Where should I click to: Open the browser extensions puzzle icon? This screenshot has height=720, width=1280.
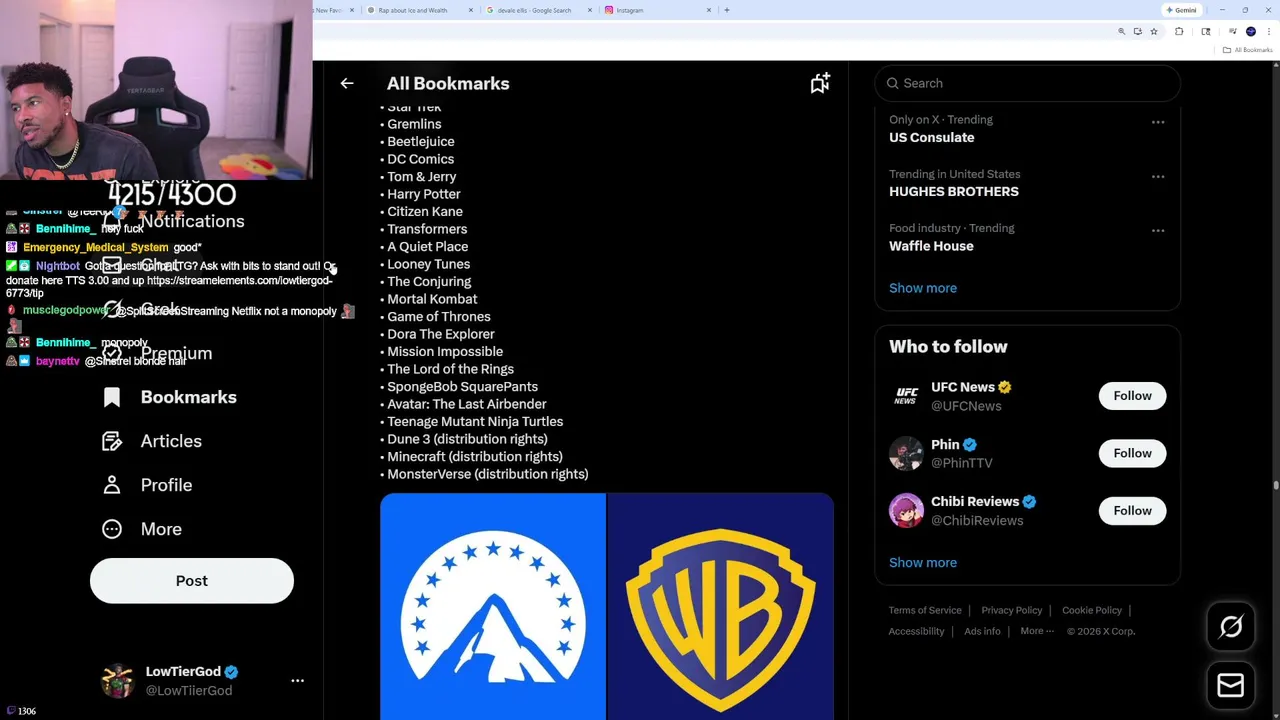(1179, 32)
